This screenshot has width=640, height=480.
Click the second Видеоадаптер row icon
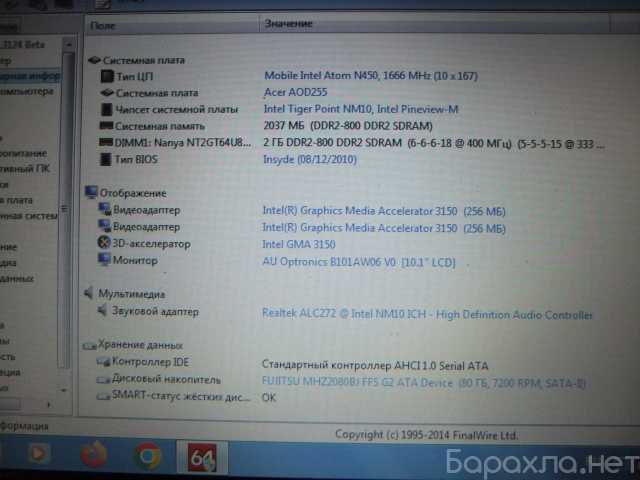[x=104, y=226]
